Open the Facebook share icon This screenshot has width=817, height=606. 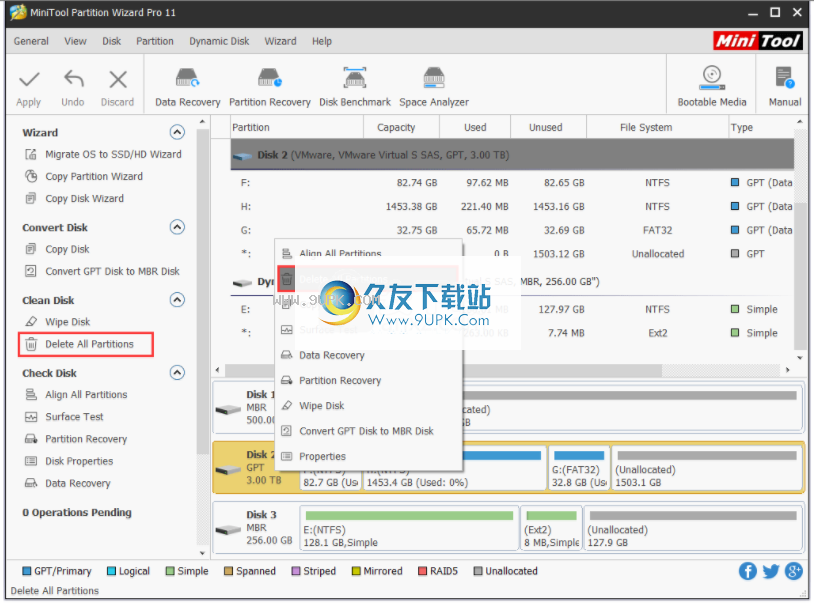tap(748, 572)
